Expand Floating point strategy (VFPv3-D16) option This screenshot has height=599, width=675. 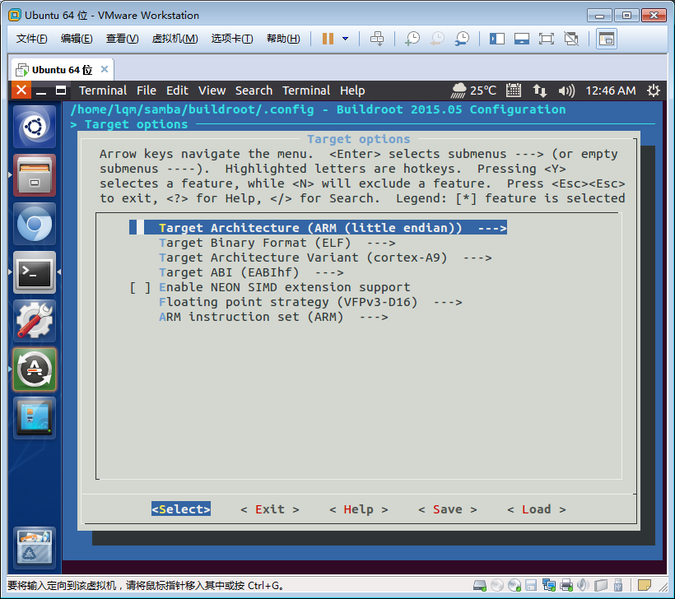[x=310, y=302]
